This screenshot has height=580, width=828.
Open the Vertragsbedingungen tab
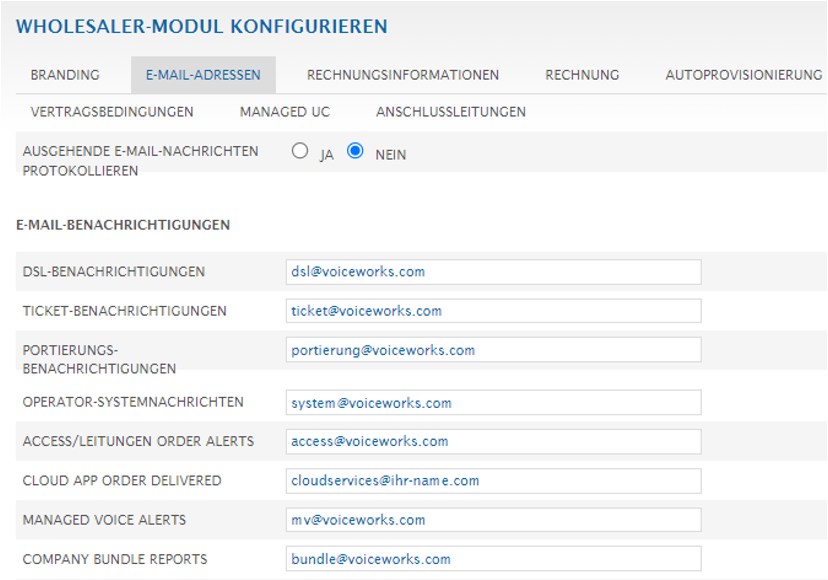pyautogui.click(x=112, y=112)
